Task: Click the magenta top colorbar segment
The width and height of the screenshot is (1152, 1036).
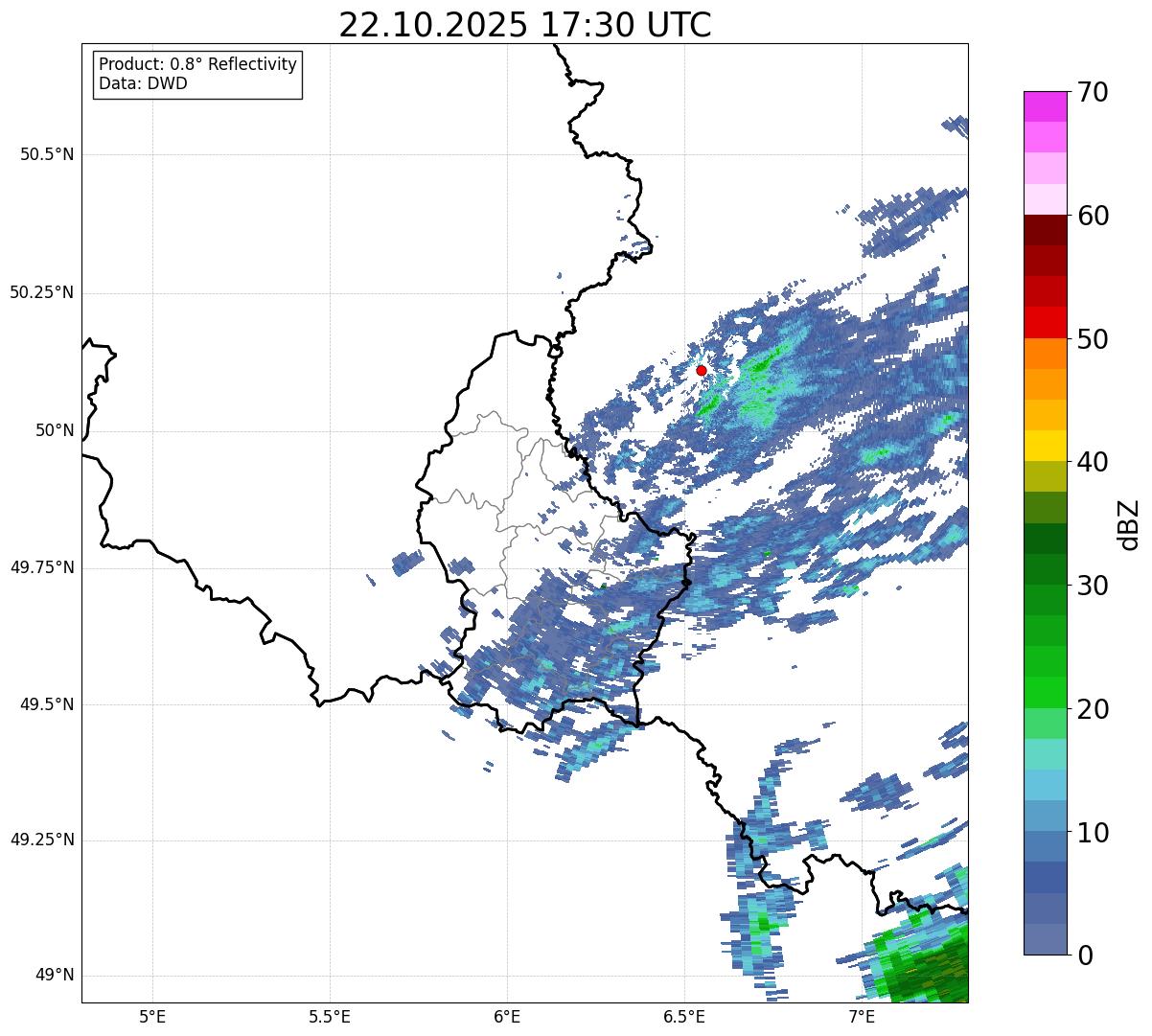Action: (x=1045, y=106)
